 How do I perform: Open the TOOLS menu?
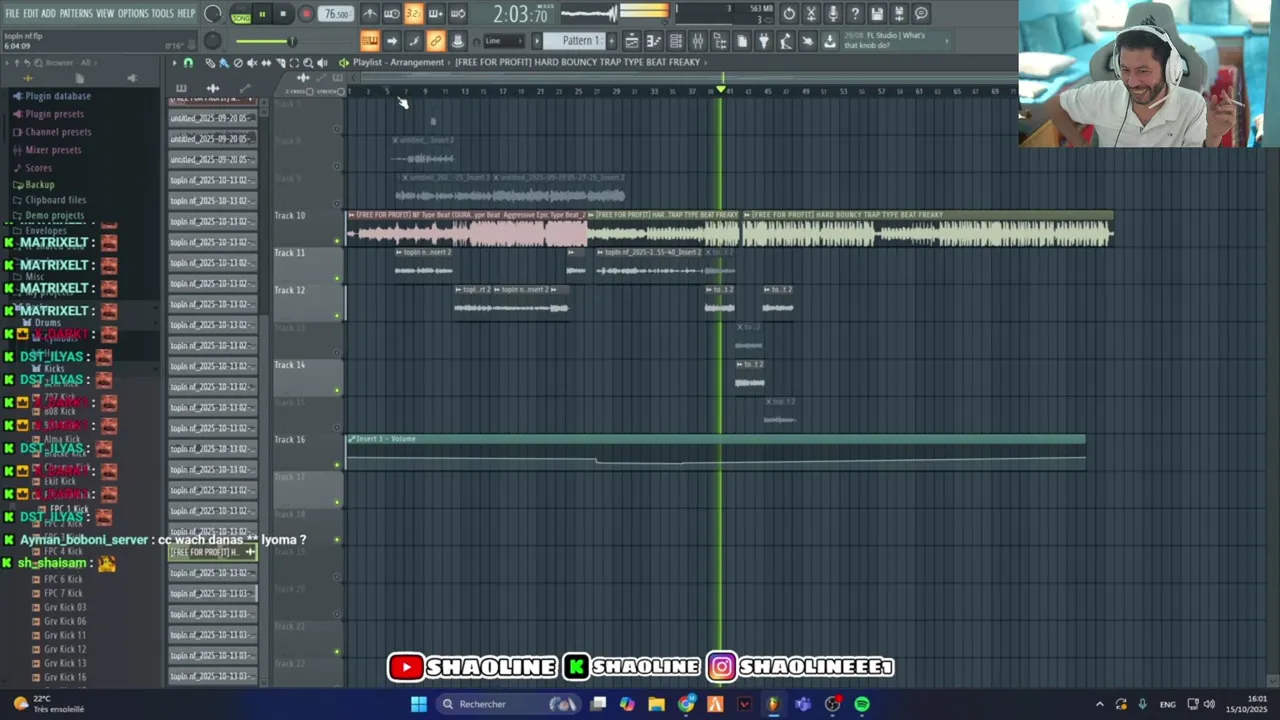163,13
